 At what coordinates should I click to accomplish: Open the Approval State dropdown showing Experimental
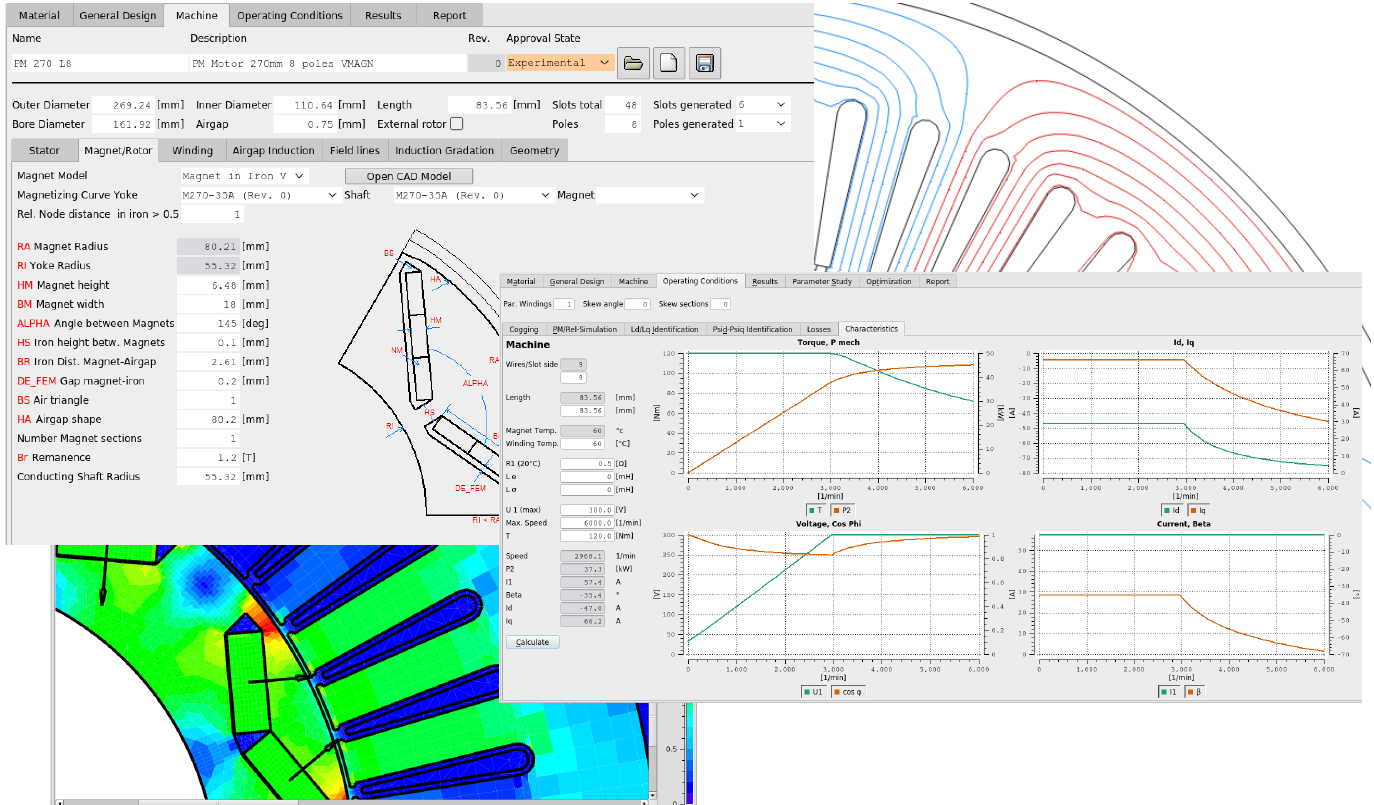[x=560, y=63]
